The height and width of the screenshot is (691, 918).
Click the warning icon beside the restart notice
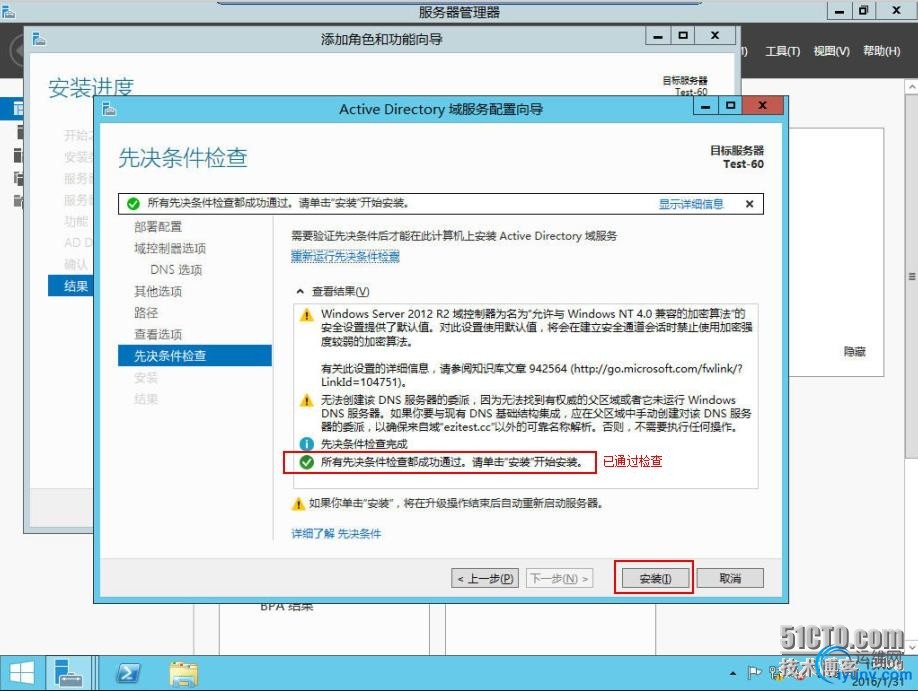(x=298, y=504)
